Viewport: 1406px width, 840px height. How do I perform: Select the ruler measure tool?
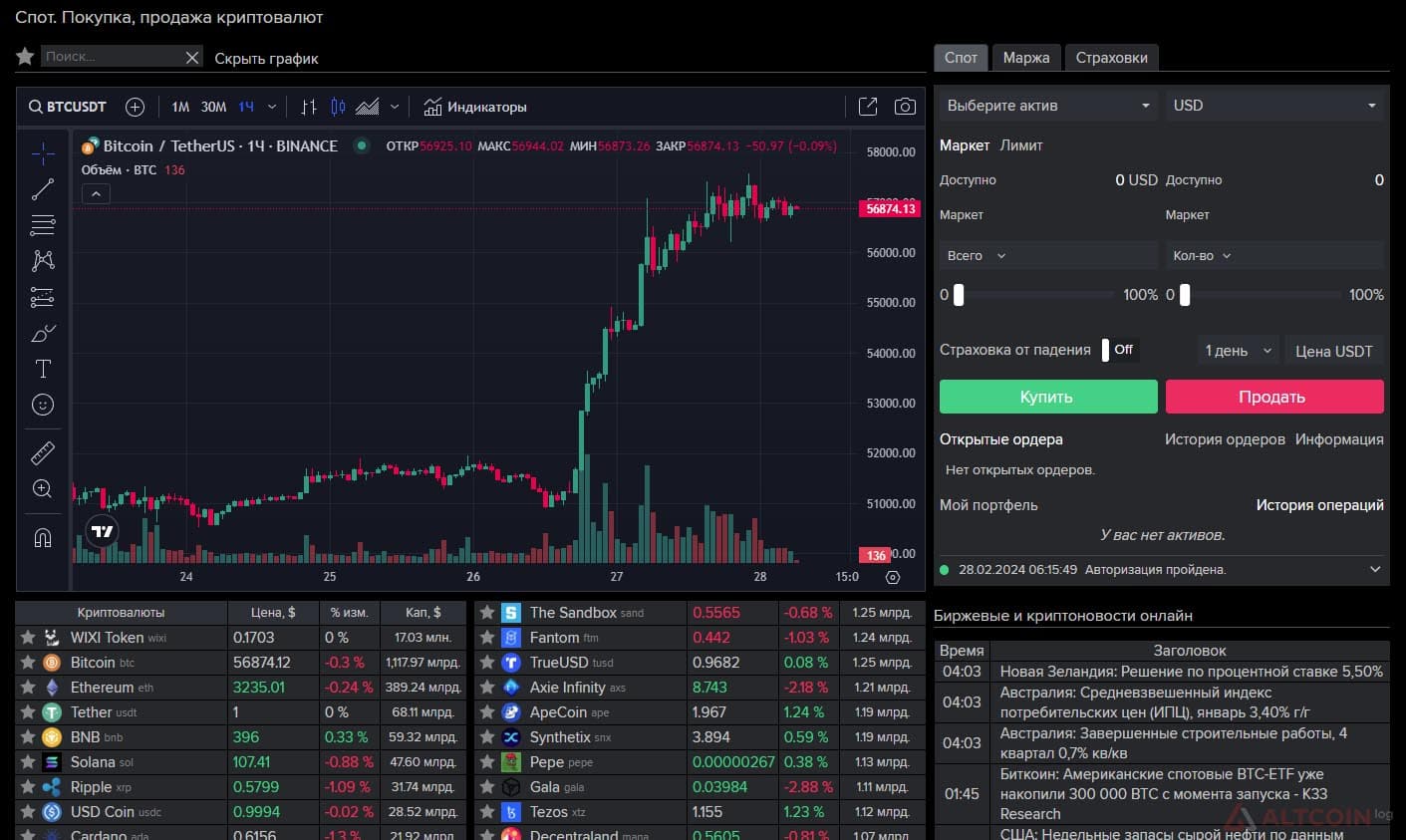43,453
